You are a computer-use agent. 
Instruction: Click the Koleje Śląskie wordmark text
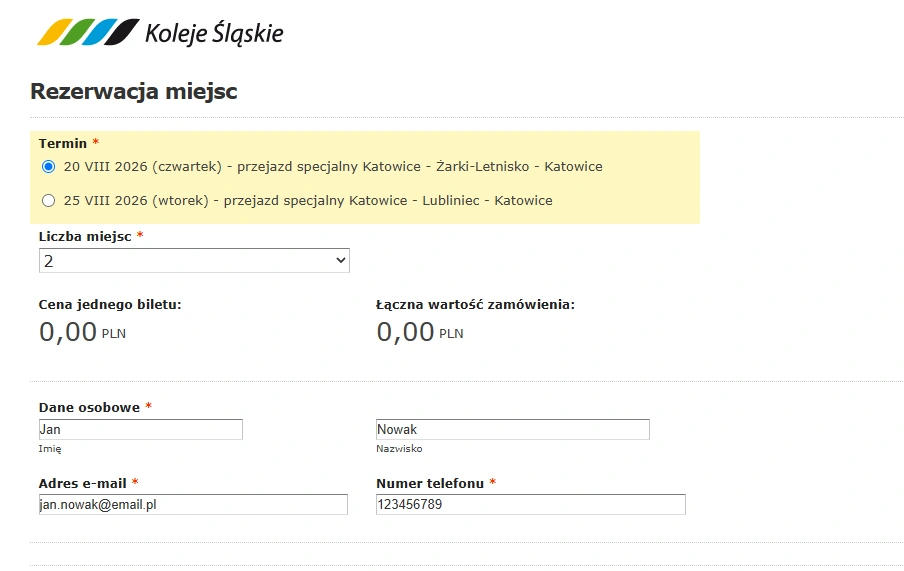click(214, 33)
